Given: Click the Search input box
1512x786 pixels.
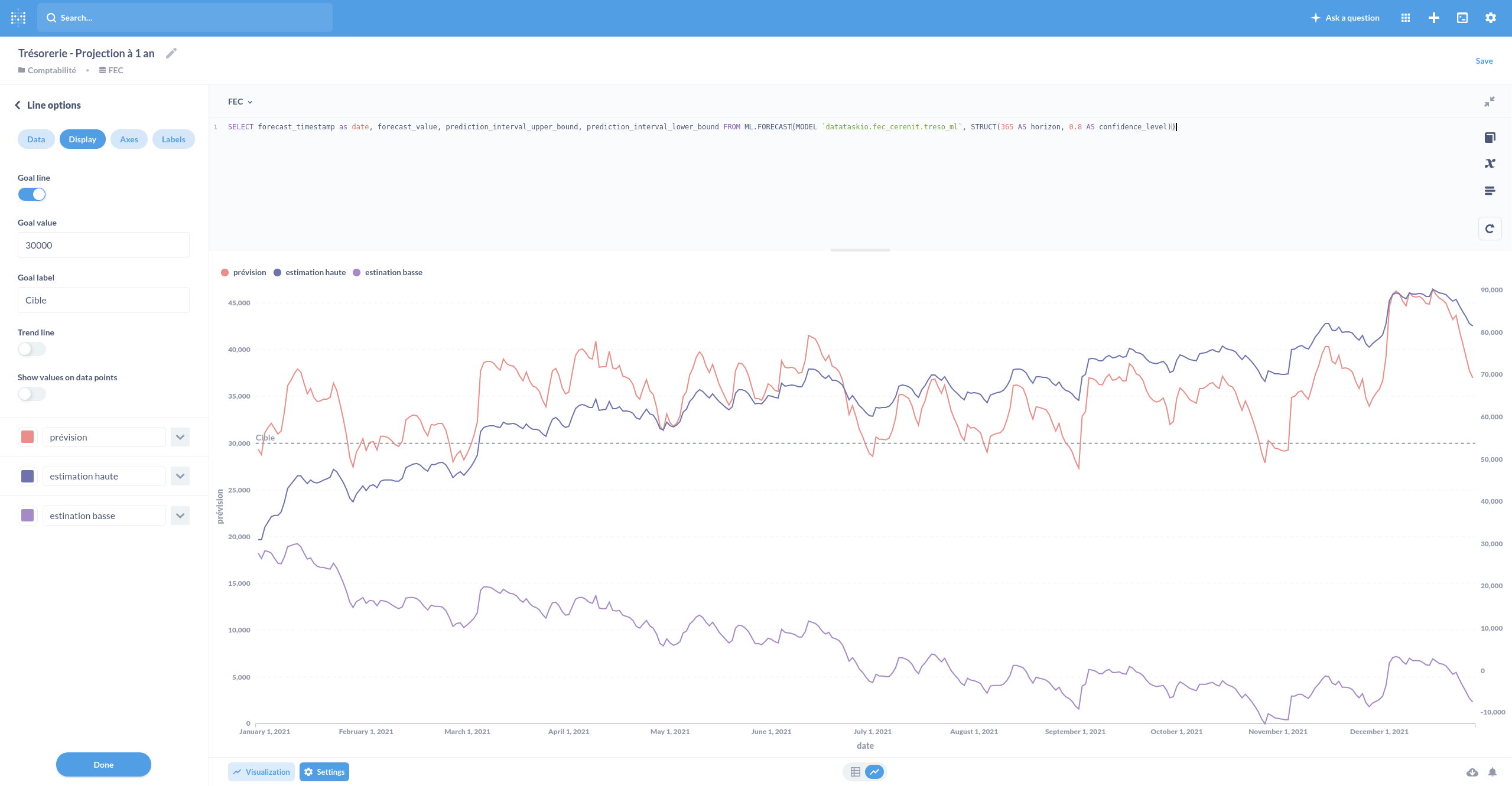Looking at the screenshot, I should click(x=185, y=18).
